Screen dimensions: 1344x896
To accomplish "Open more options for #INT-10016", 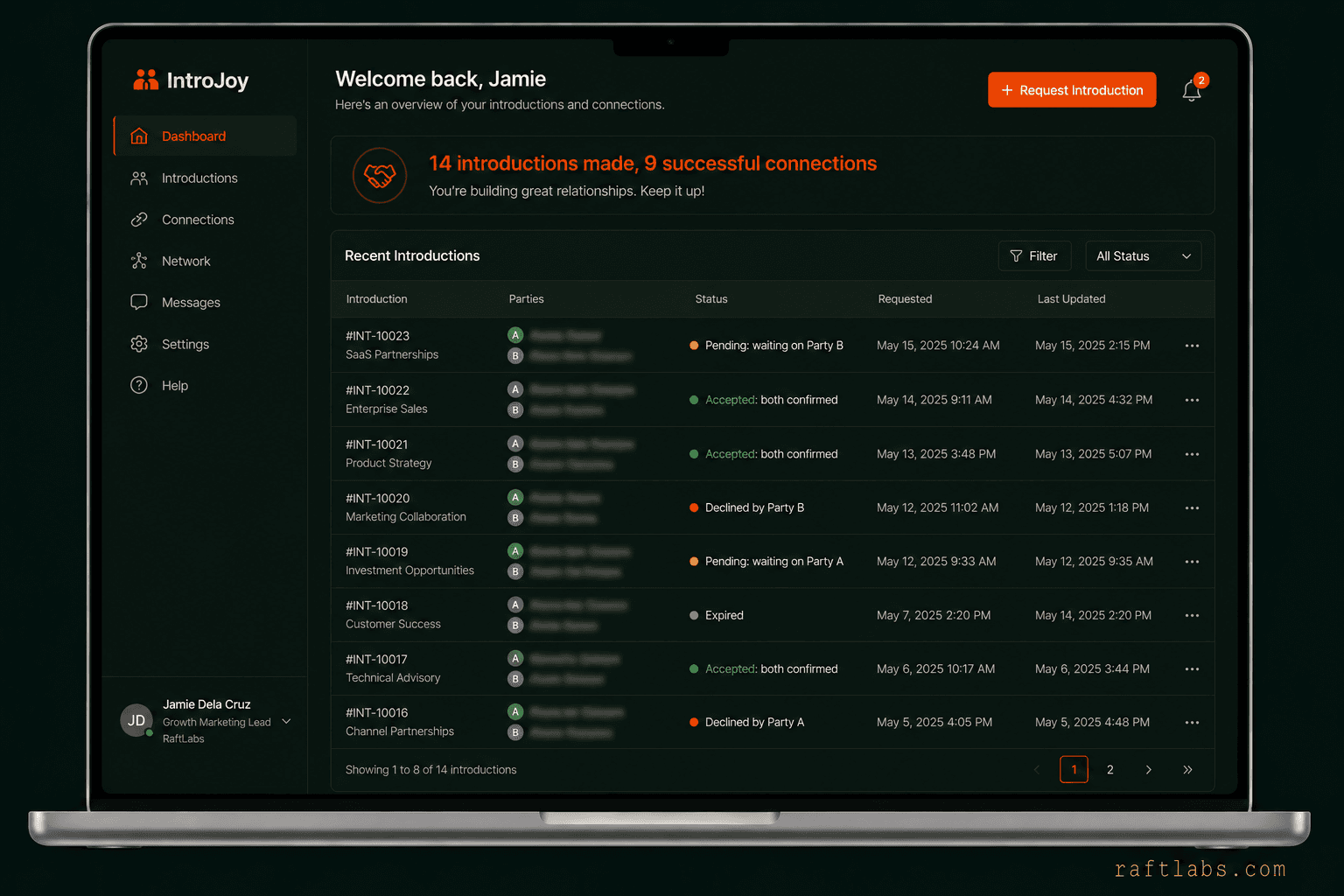I will [x=1192, y=723].
